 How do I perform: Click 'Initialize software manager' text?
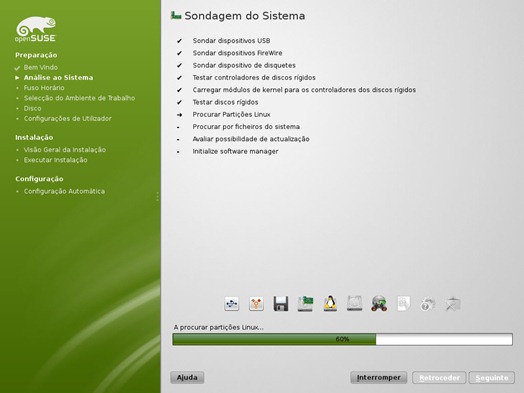click(235, 151)
